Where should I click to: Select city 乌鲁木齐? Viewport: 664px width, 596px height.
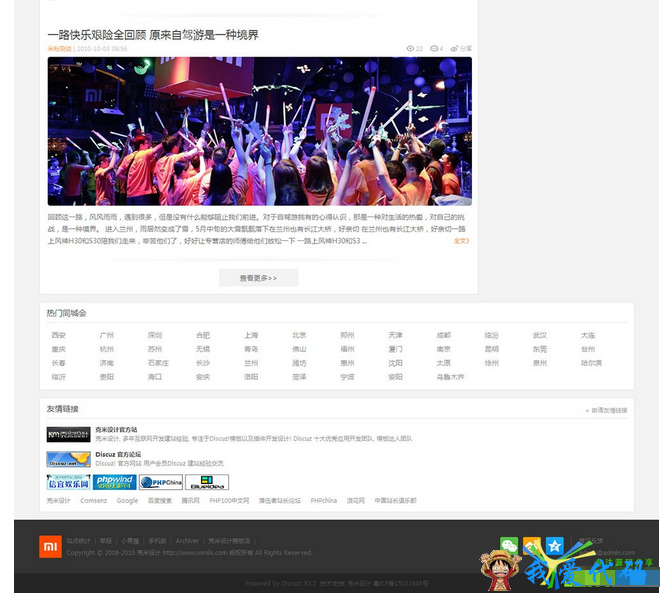point(451,377)
